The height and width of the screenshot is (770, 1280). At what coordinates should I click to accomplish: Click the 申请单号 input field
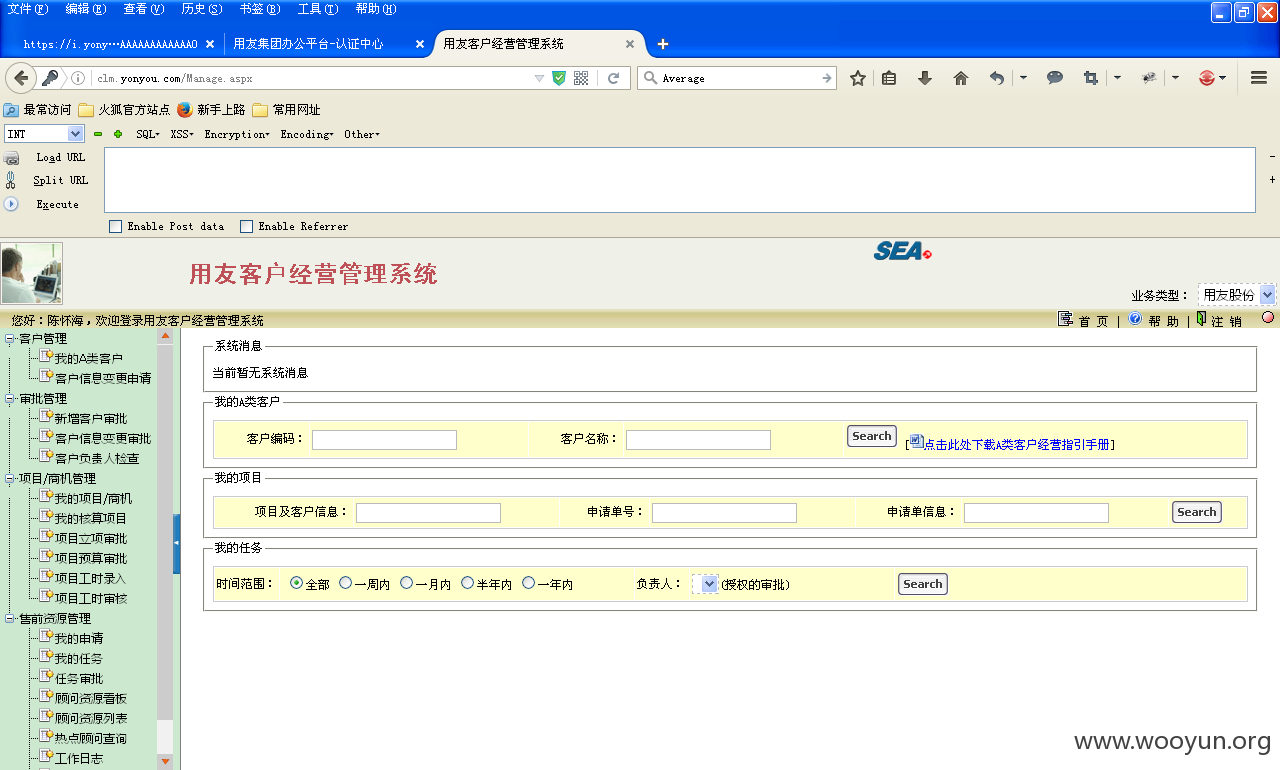click(x=724, y=513)
